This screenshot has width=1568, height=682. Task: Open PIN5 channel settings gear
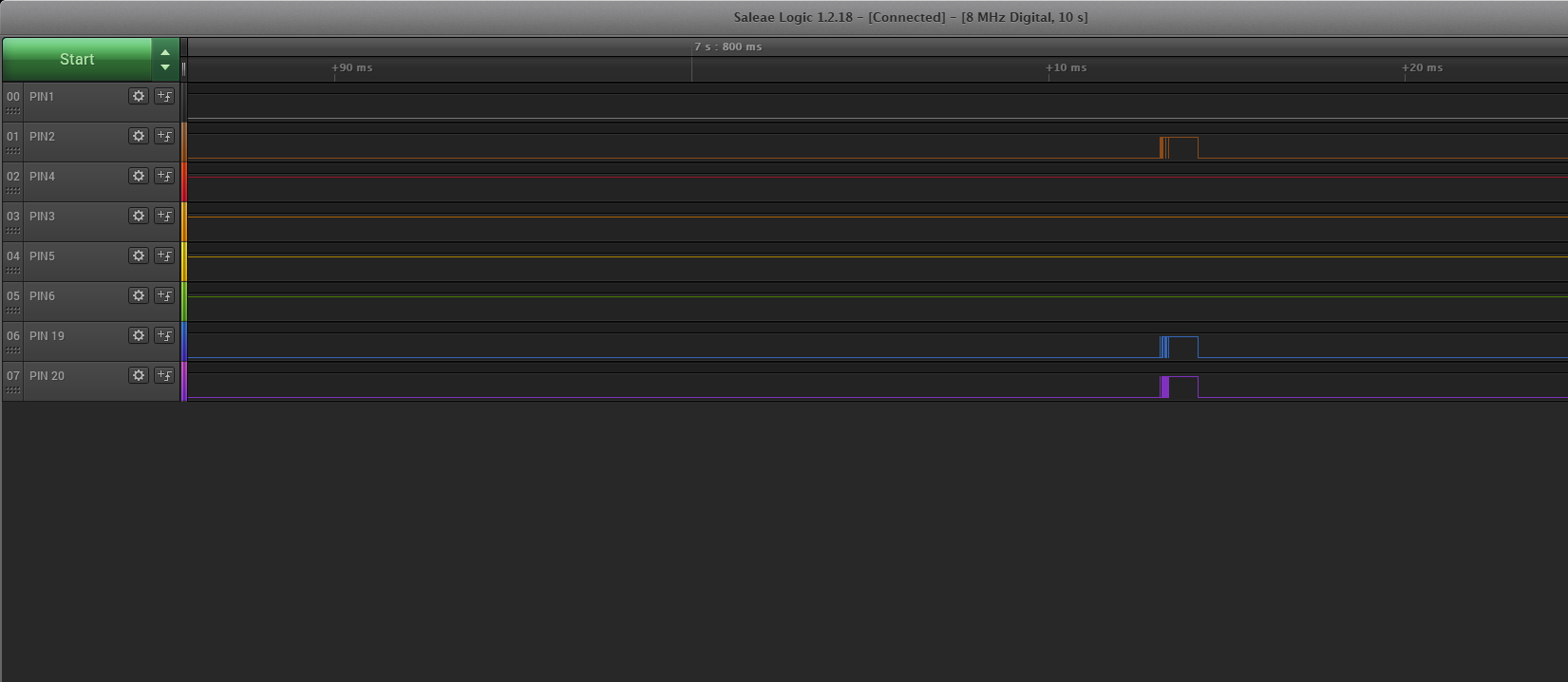coord(139,256)
